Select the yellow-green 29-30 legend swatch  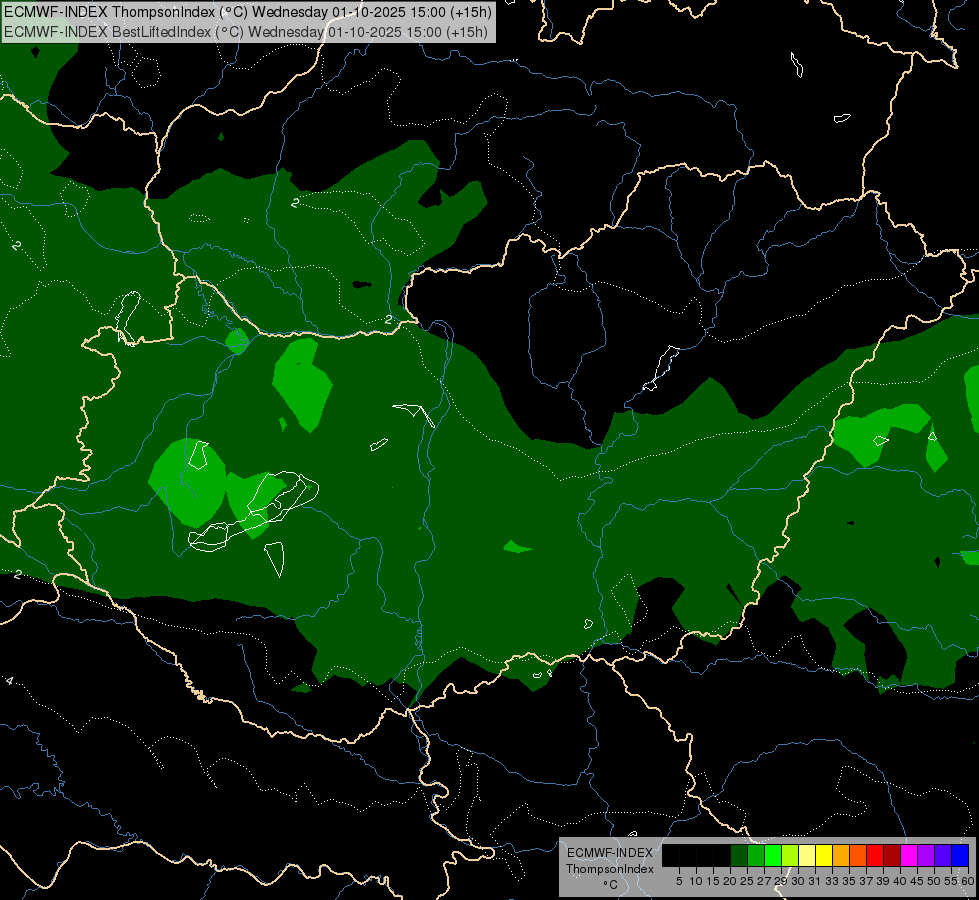(790, 855)
